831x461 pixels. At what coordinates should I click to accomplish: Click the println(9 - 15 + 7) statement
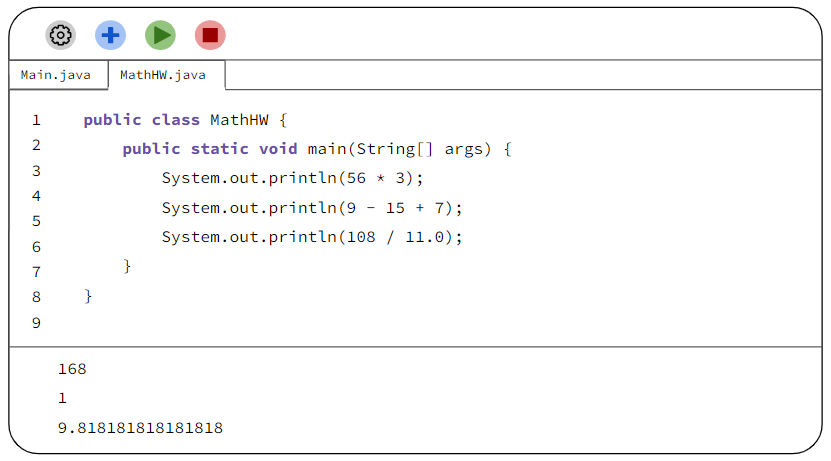(312, 208)
